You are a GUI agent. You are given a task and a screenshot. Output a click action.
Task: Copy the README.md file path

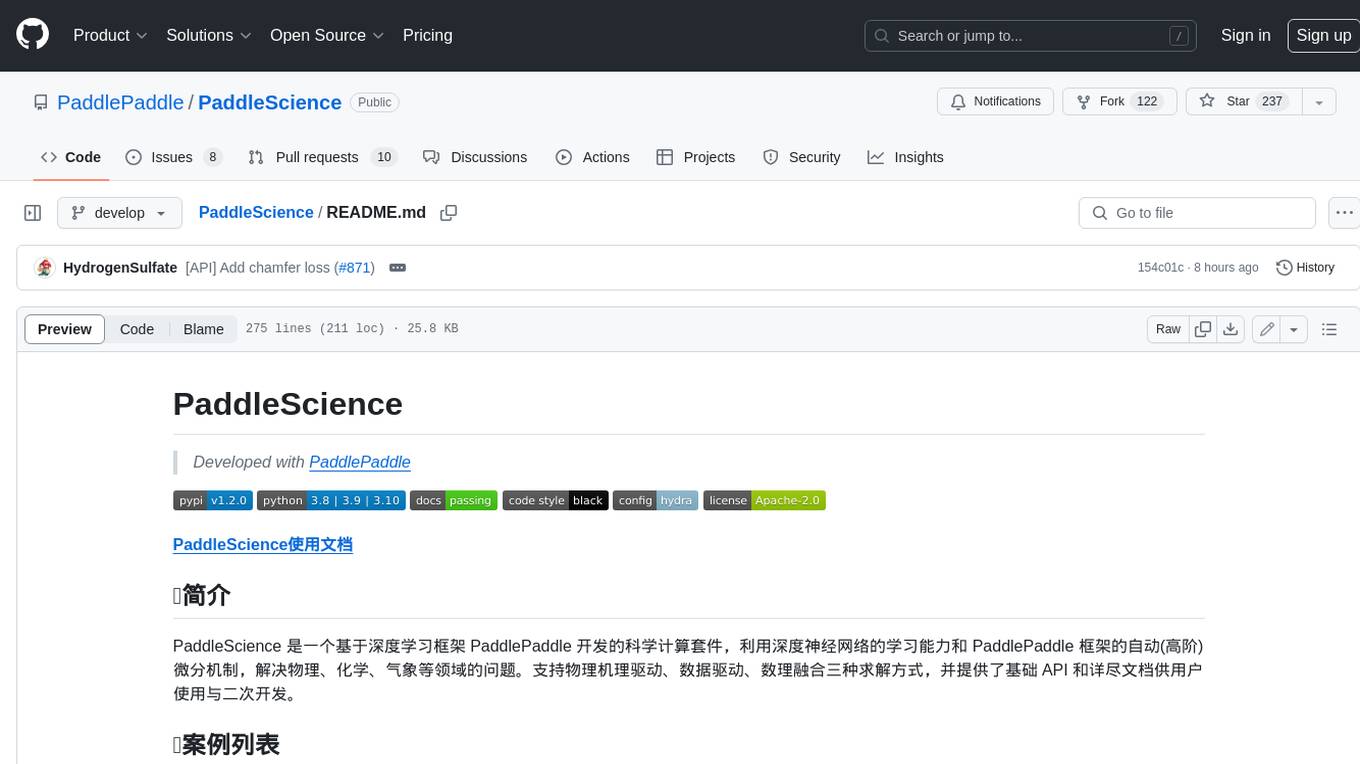coord(449,213)
